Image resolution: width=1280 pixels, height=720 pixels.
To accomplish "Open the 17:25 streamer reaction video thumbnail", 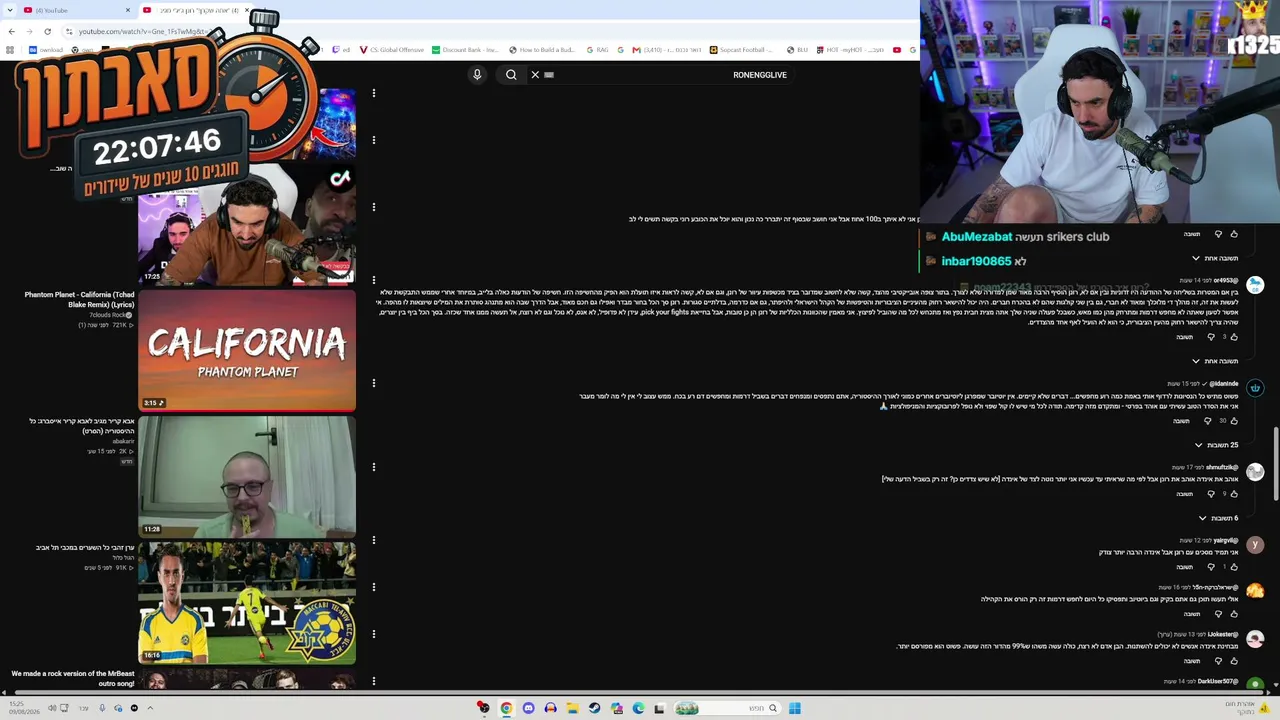I will tap(247, 225).
